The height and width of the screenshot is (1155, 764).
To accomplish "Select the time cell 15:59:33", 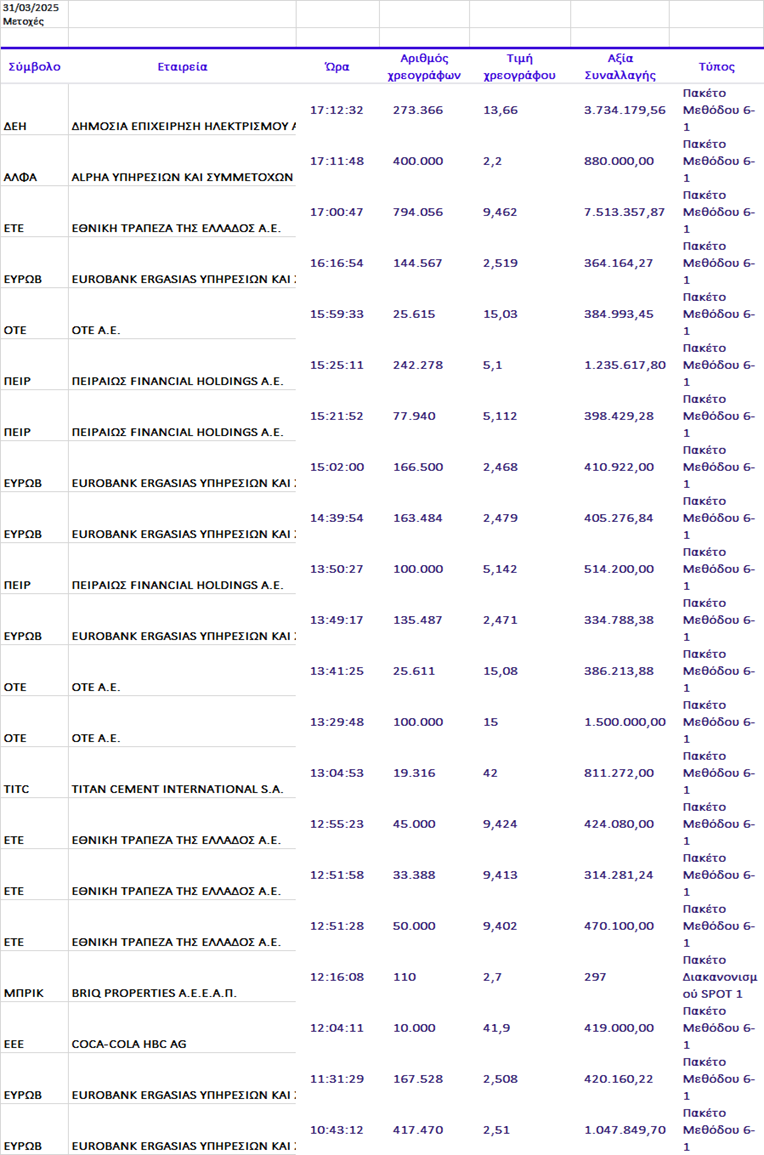I will (x=337, y=314).
